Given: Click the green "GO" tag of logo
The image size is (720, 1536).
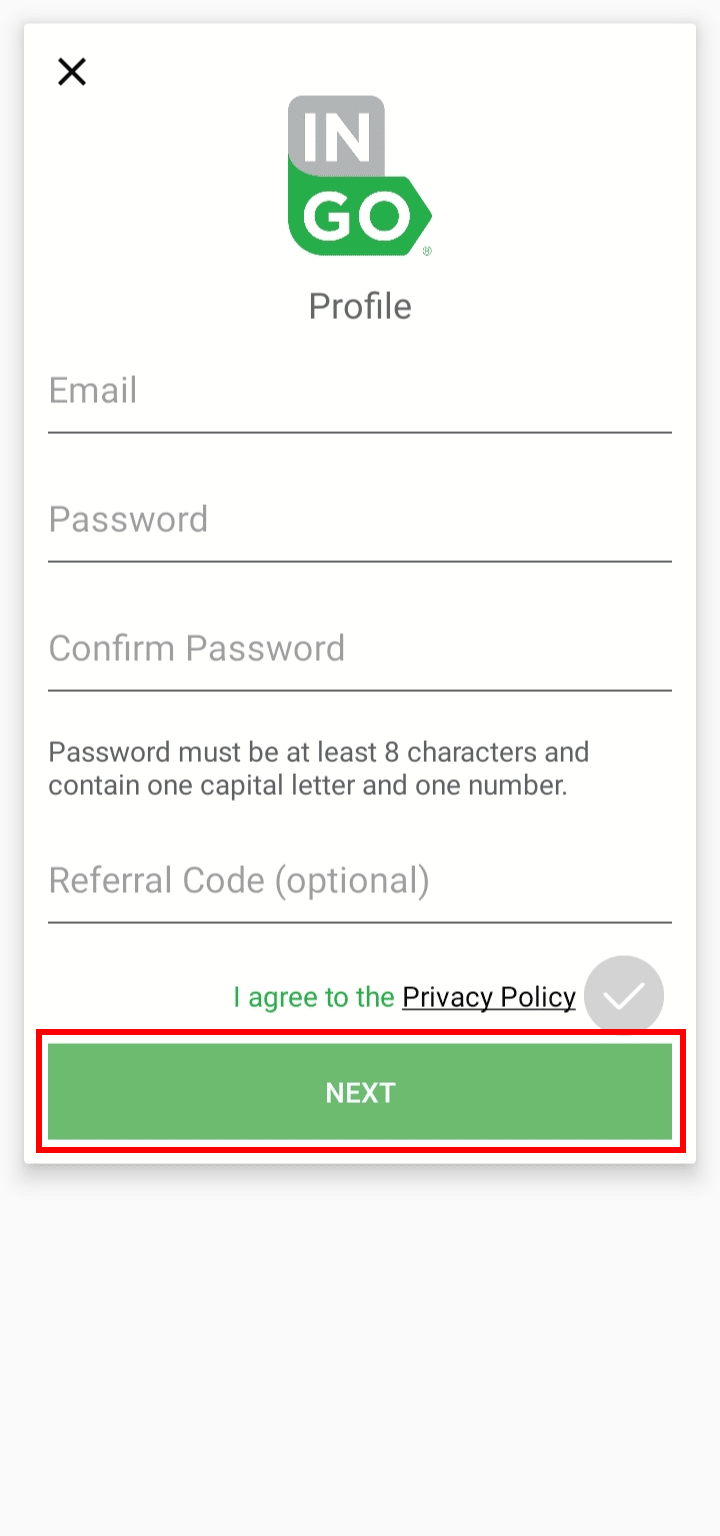Looking at the screenshot, I should 355,214.
